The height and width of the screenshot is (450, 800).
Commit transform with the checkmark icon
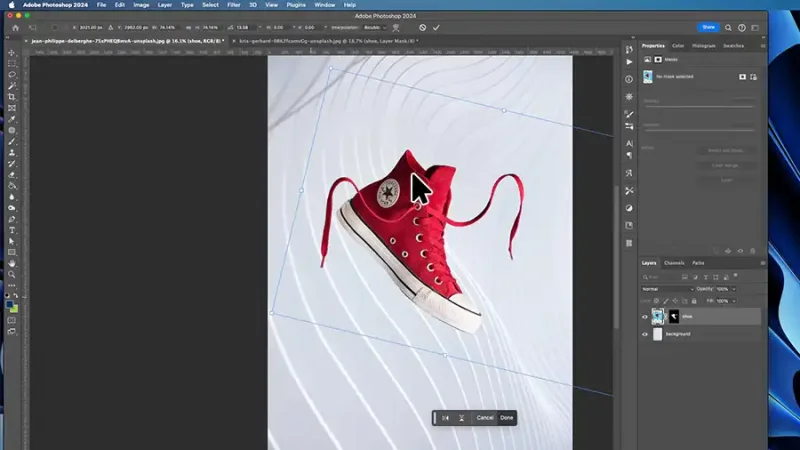[436, 28]
